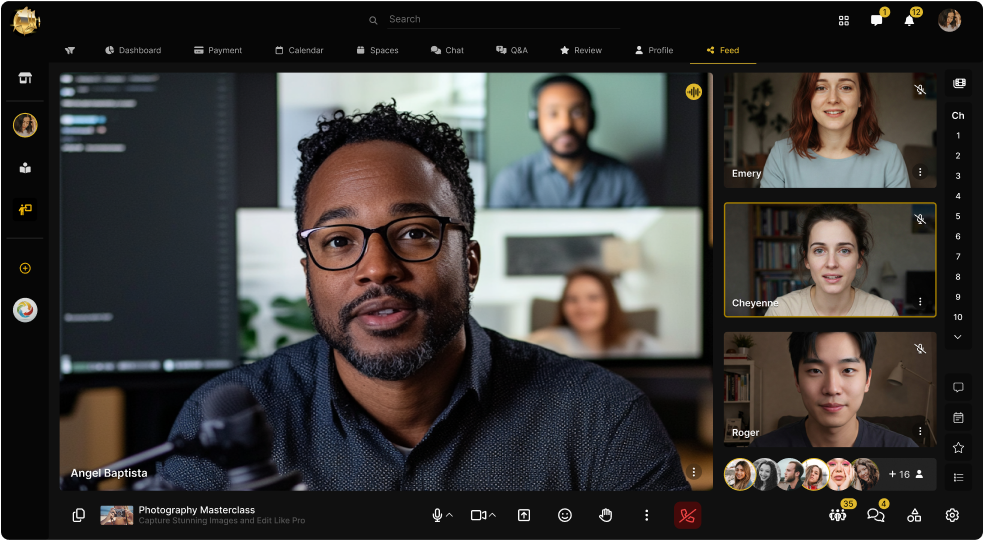984x541 pixels.
Task: Open Photography Masterclass thumbnail
Action: point(117,515)
